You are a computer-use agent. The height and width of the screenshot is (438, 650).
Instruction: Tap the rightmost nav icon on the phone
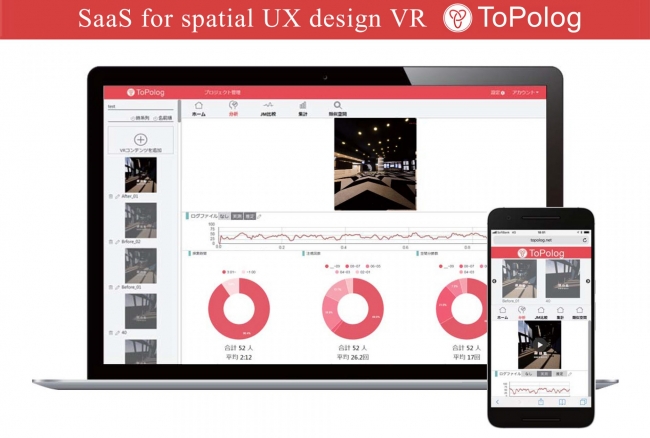pos(580,310)
